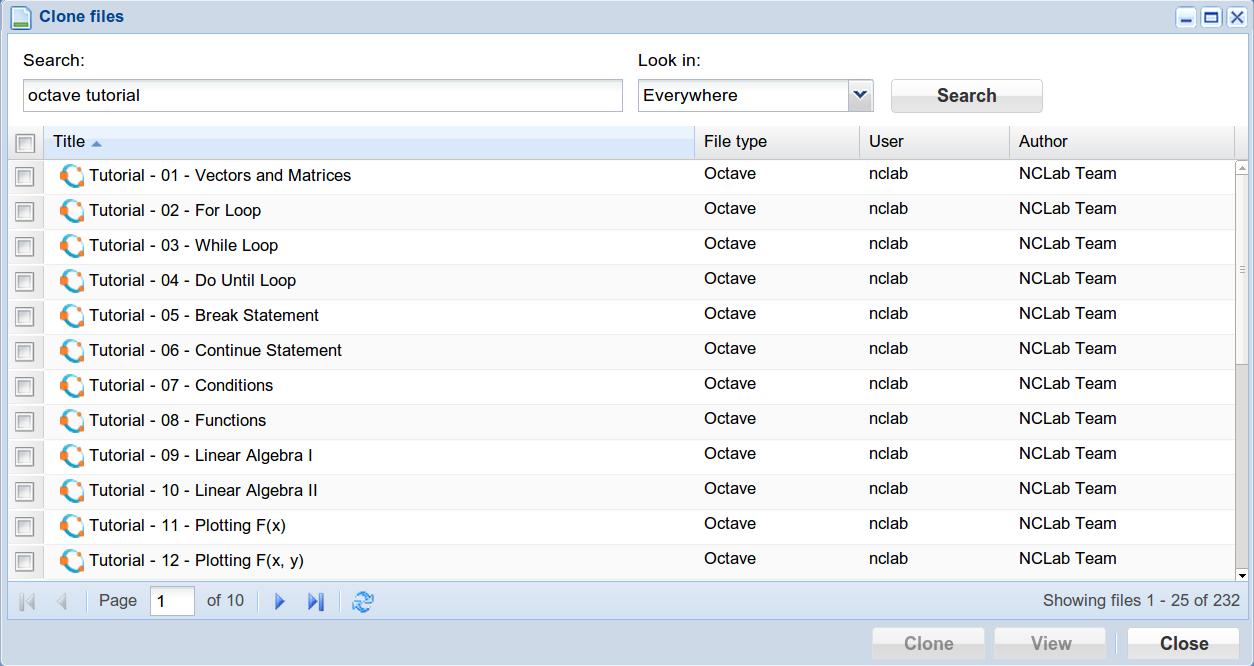Click the Octave icon beside Tutorial 08 Functions
The height and width of the screenshot is (666, 1254).
click(x=72, y=421)
